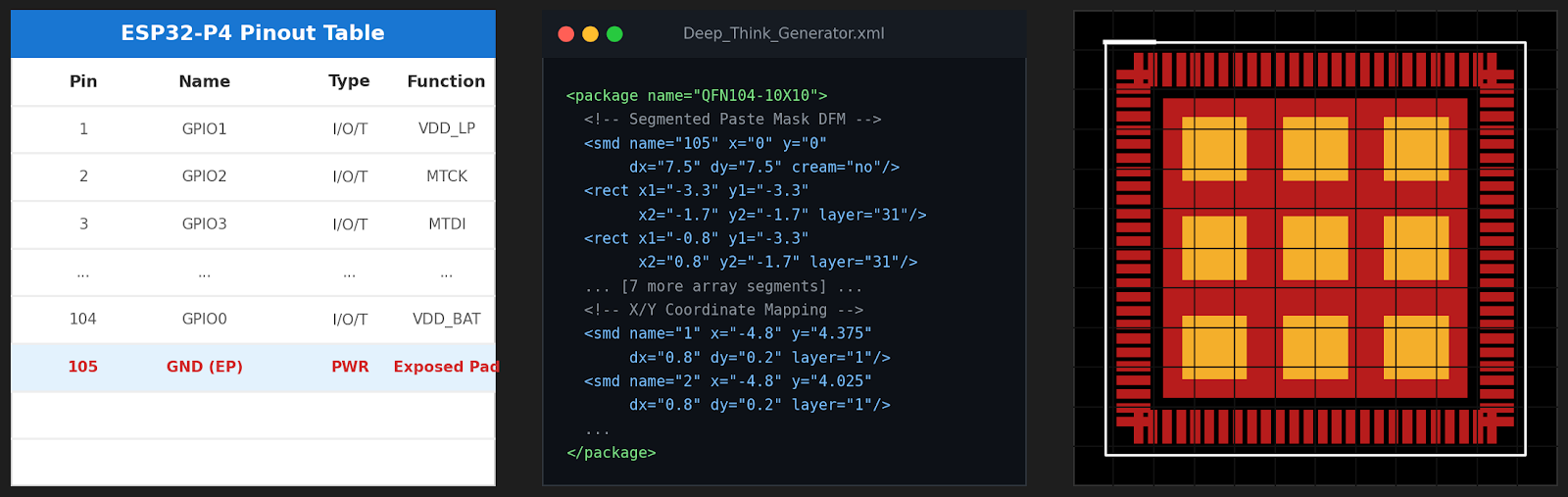Select the Deep_Think_Generator.xml window title
This screenshot has width=1568, height=497.
(x=784, y=33)
